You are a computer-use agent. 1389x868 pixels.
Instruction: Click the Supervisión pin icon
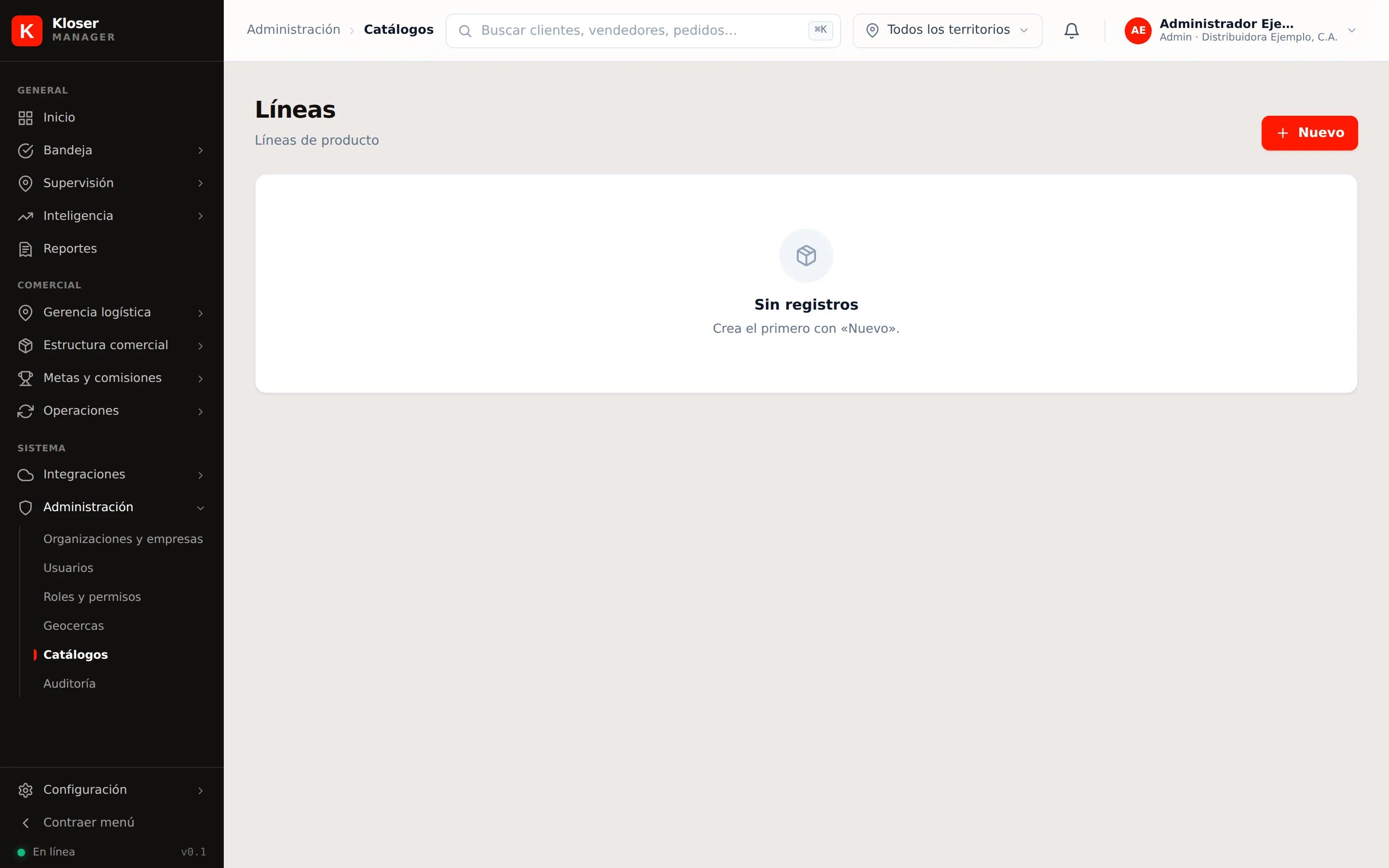[25, 183]
